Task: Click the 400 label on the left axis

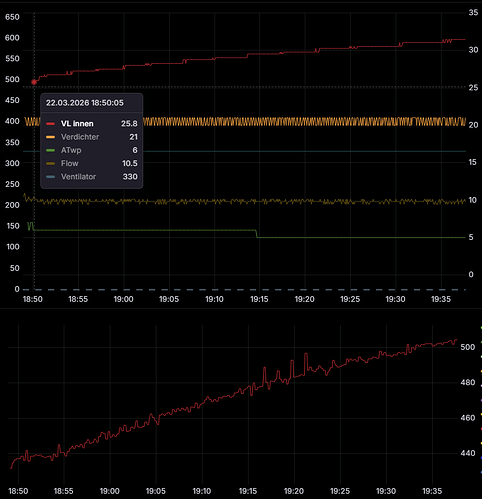Action: point(12,121)
